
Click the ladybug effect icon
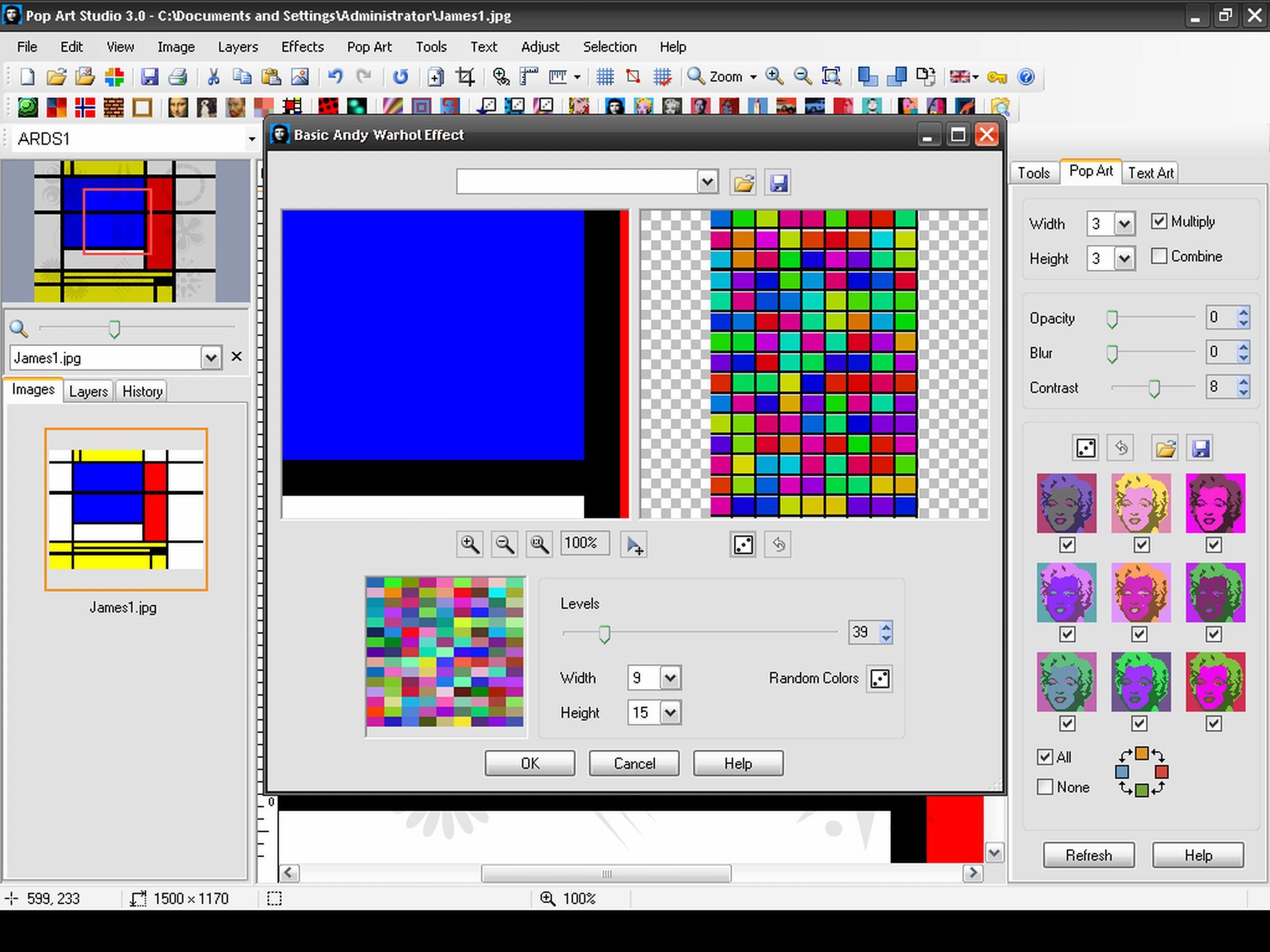(x=328, y=107)
